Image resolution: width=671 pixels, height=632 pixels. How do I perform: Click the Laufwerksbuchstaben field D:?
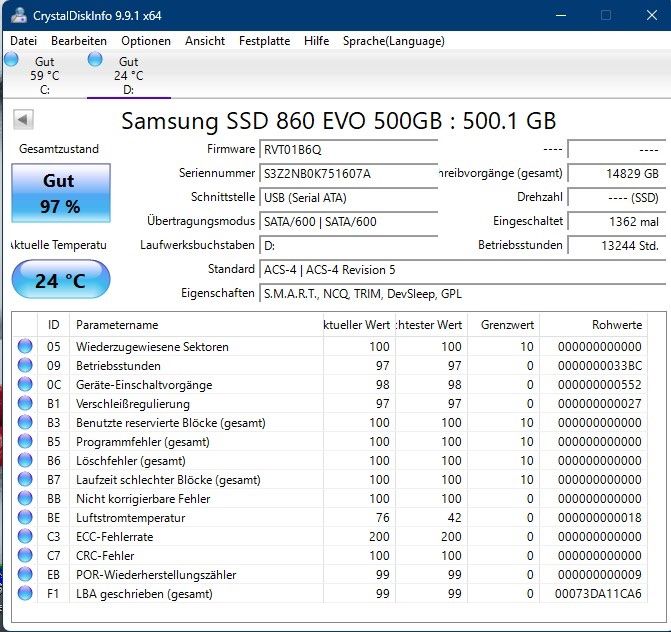[348, 246]
